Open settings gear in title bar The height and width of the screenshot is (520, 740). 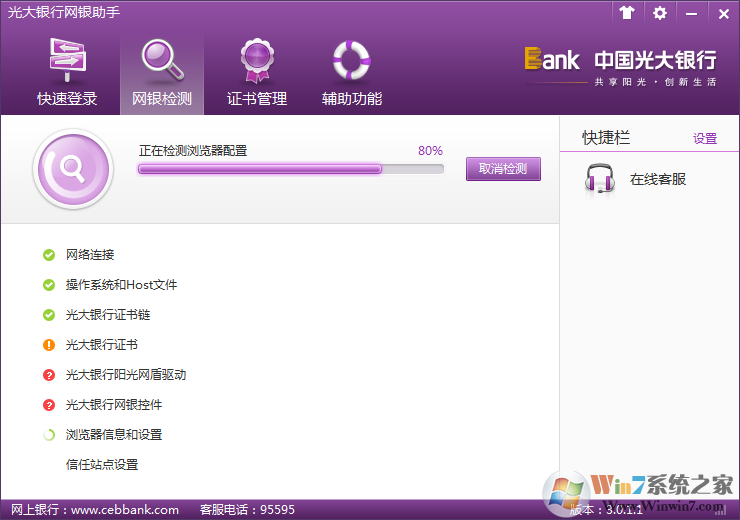click(659, 13)
